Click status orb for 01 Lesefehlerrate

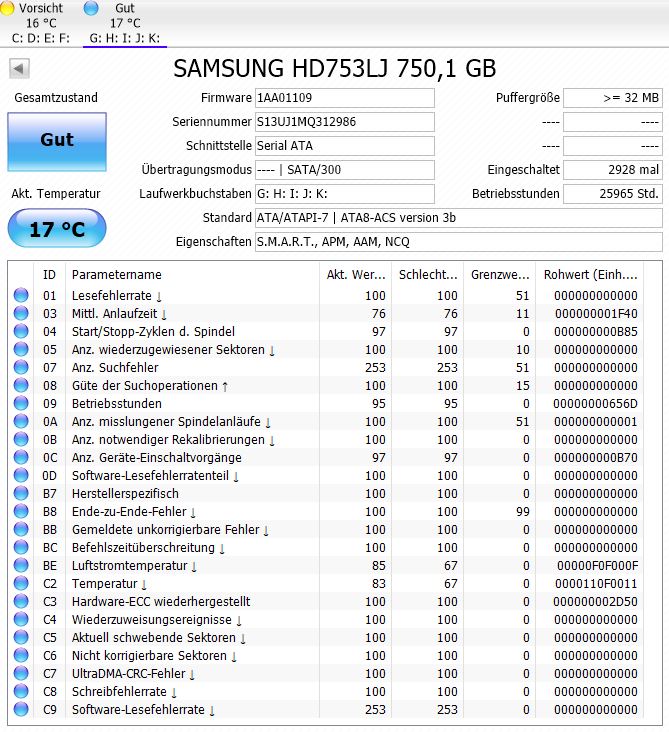(21, 295)
